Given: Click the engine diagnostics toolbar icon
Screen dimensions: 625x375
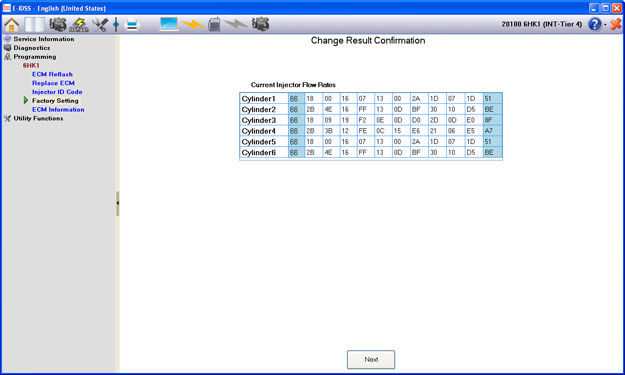Looking at the screenshot, I should click(x=58, y=25).
